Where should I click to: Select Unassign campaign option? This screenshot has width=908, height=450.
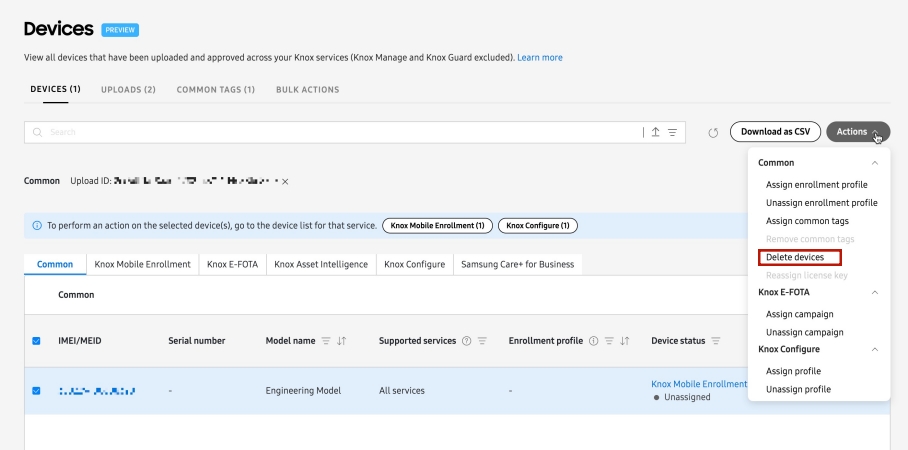pyautogui.click(x=804, y=332)
